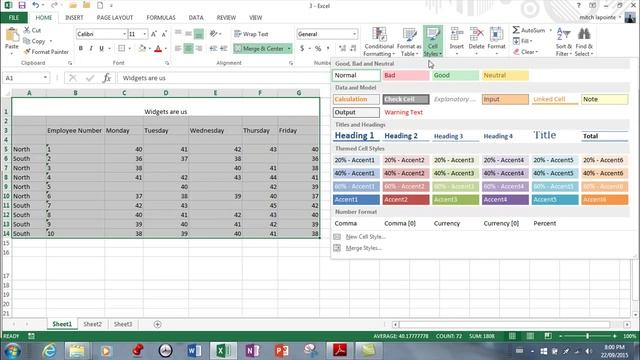The image size is (640, 360).
Task: Click the Delete cells icon
Action: 476,34
